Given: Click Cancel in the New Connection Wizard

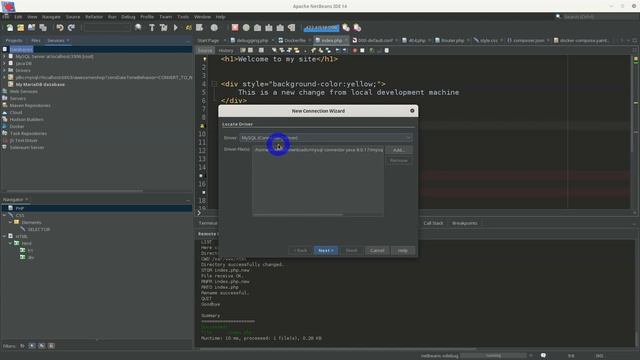Looking at the screenshot, I should (377, 250).
